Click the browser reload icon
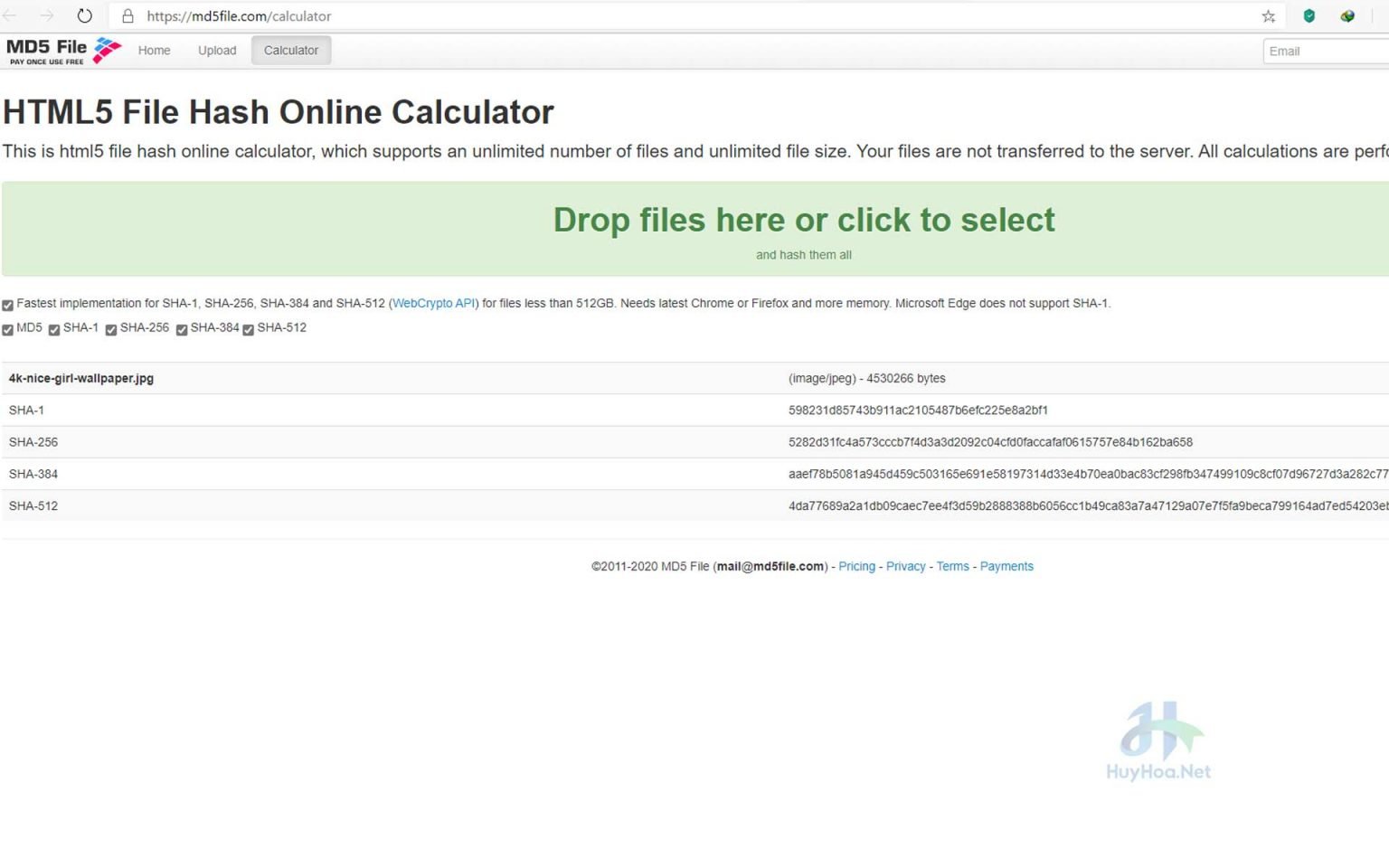 (84, 15)
